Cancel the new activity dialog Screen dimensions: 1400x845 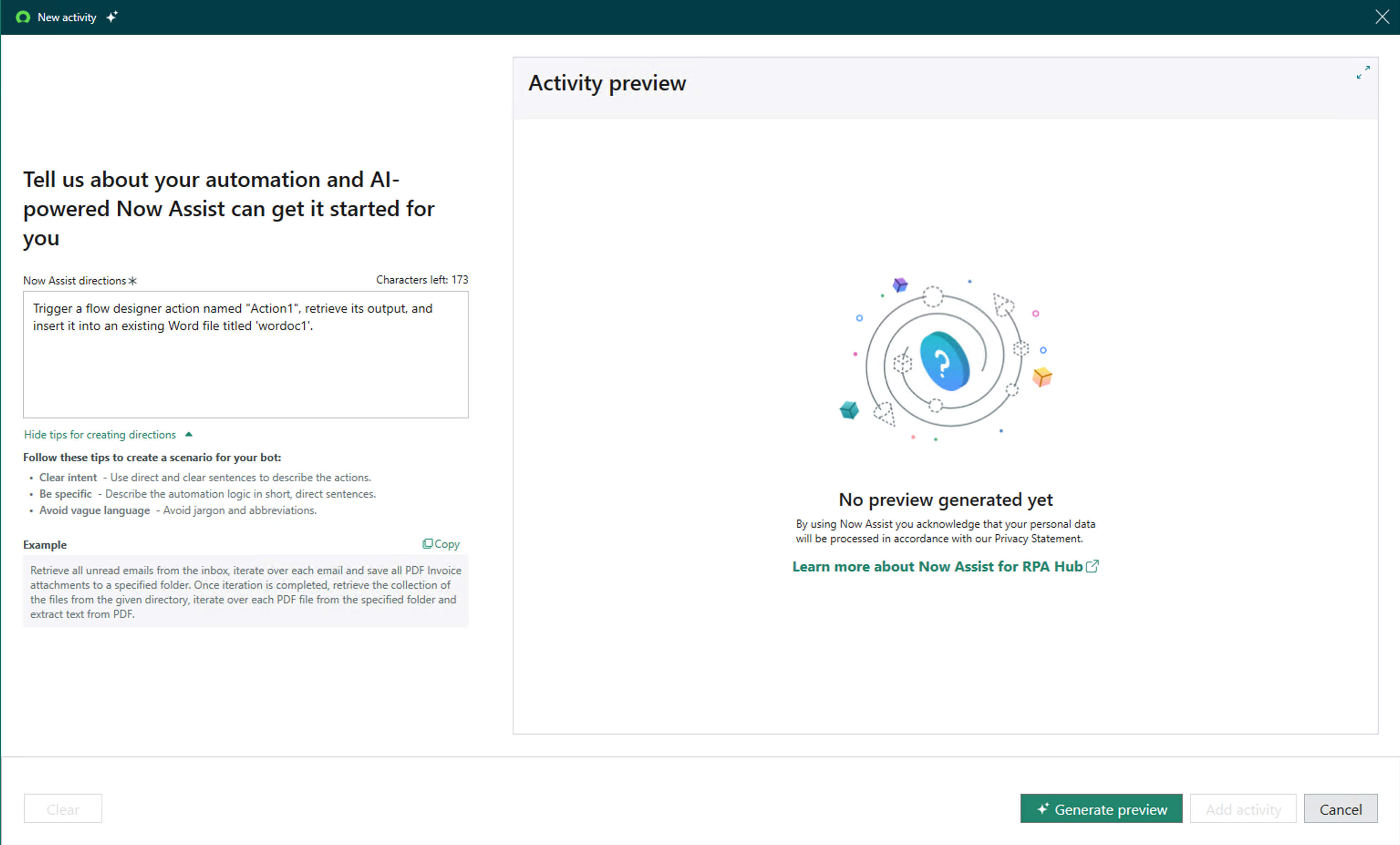[1340, 809]
